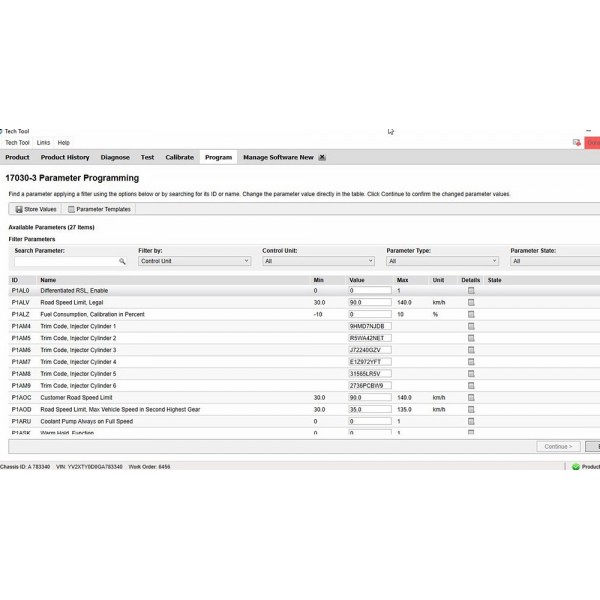
Task: Switch to the Product tab
Action: (x=17, y=157)
